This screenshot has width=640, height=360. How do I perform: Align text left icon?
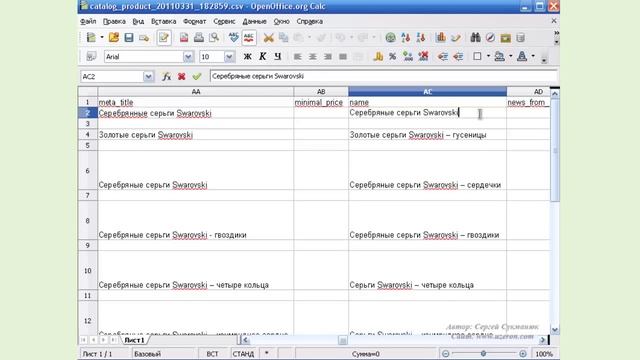(x=298, y=56)
